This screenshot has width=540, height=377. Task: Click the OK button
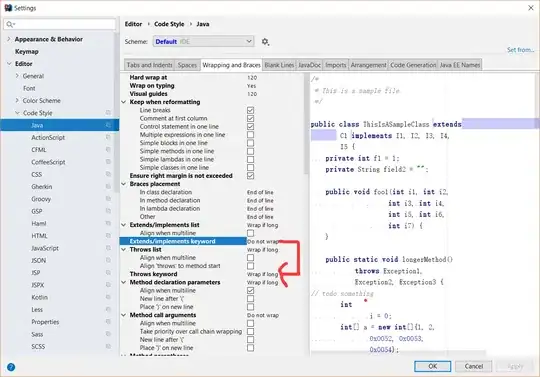coord(433,366)
